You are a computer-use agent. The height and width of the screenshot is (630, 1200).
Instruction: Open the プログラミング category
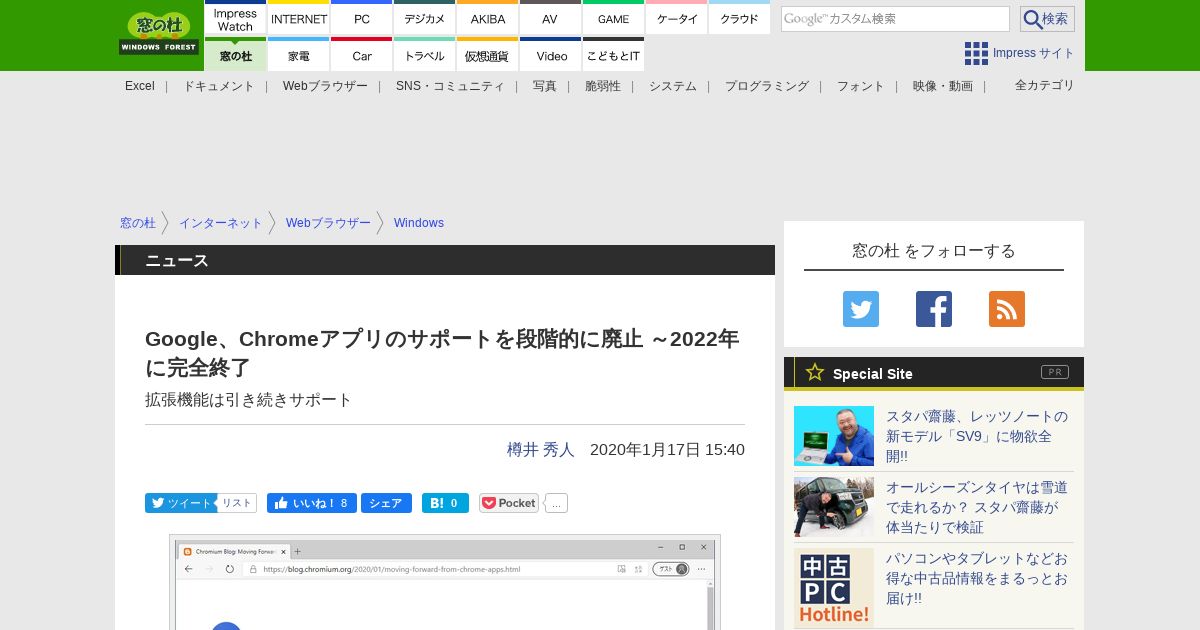click(767, 86)
